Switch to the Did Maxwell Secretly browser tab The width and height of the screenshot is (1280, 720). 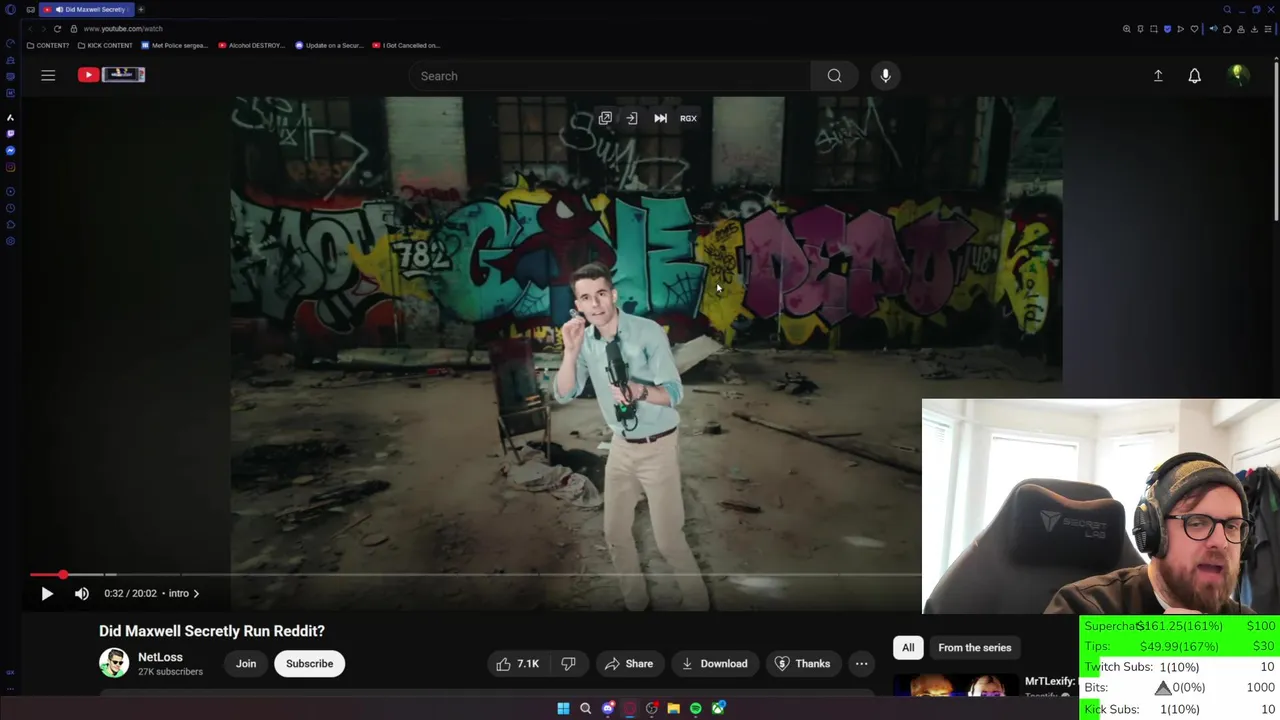pyautogui.click(x=86, y=9)
